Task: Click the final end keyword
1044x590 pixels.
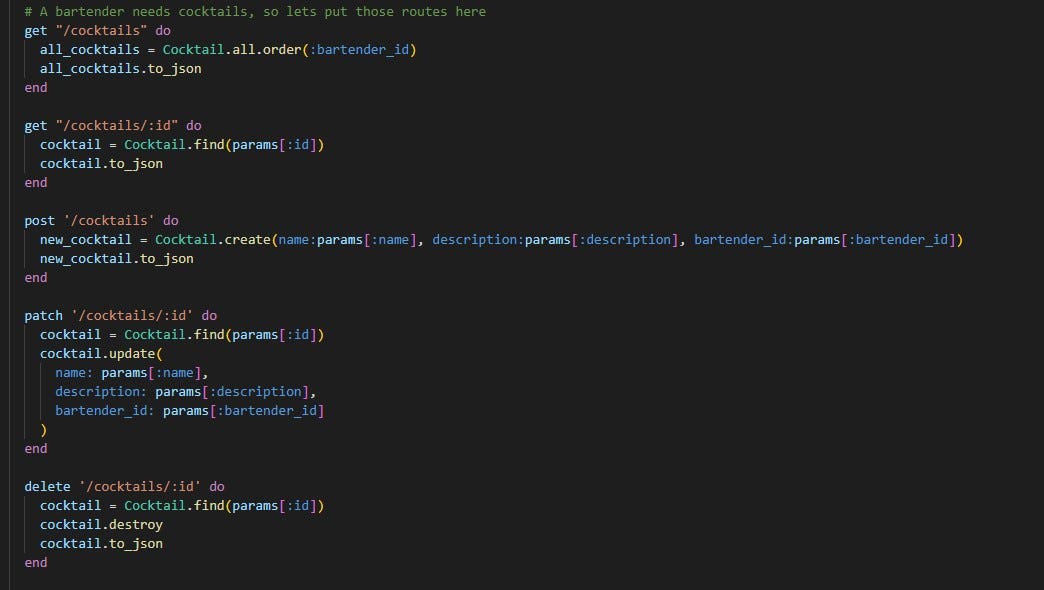Action: [x=35, y=562]
